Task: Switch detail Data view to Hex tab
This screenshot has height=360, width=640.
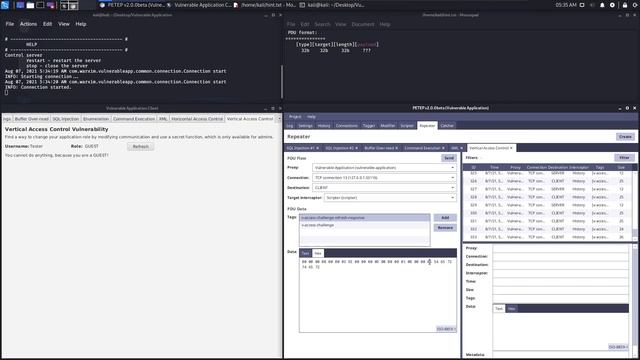Action: click(x=511, y=309)
